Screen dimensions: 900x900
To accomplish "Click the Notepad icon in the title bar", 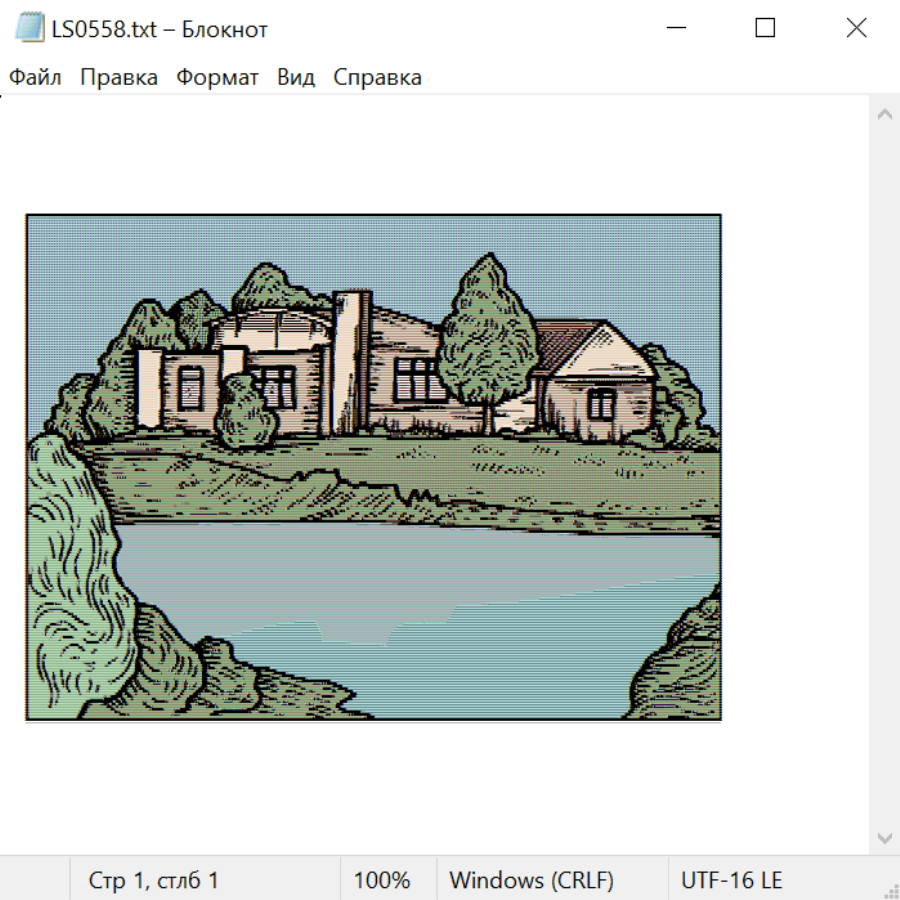I will pos(29,28).
